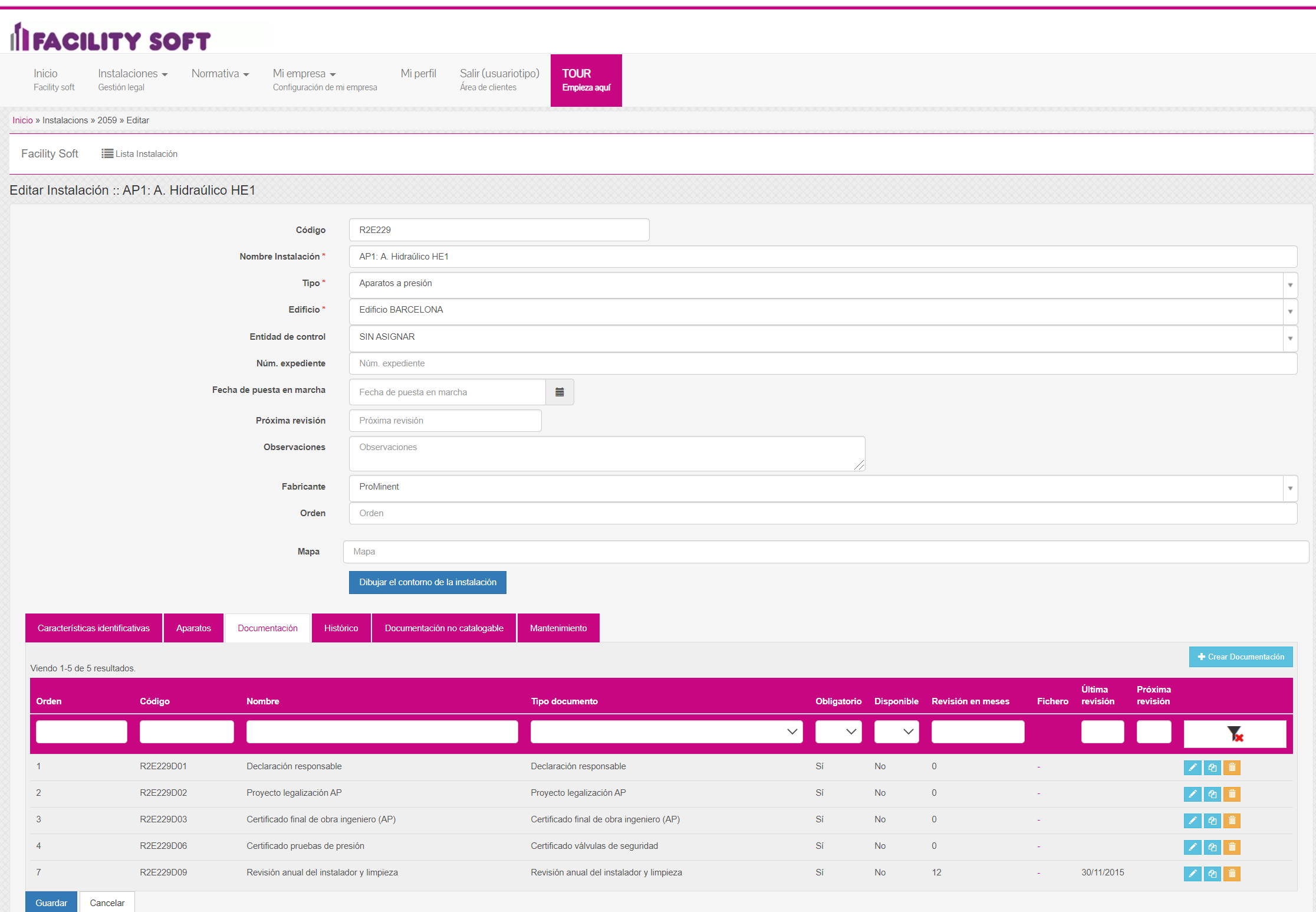This screenshot has height=912, width=1316.
Task: Edit the Certificado pruebas de presión row
Action: pos(1192,847)
